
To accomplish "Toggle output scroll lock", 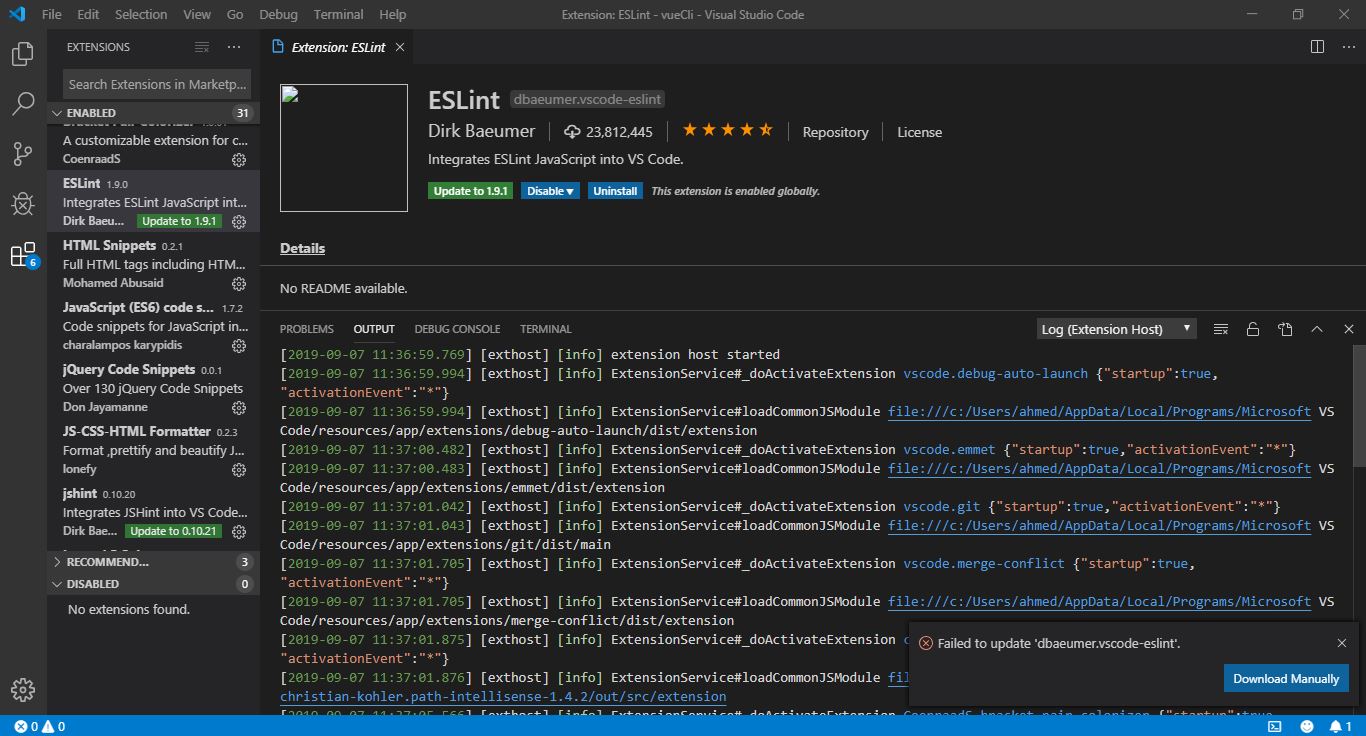I will [1253, 329].
